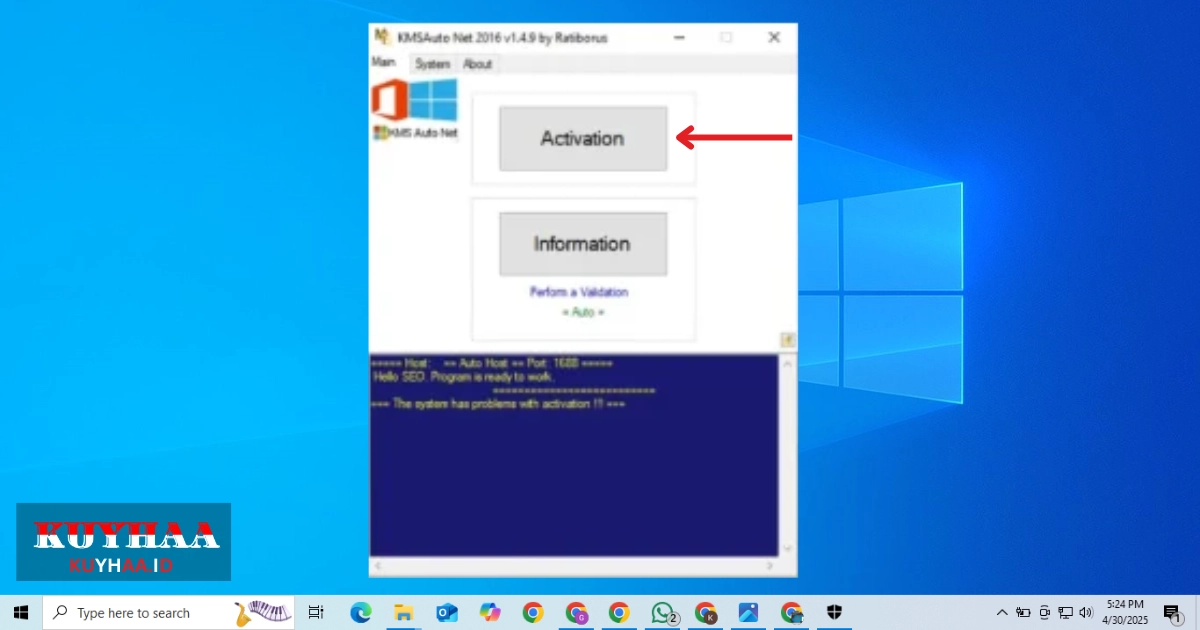Open the Copilot taskbar icon
Screen dimensions: 1200x630
click(490, 613)
